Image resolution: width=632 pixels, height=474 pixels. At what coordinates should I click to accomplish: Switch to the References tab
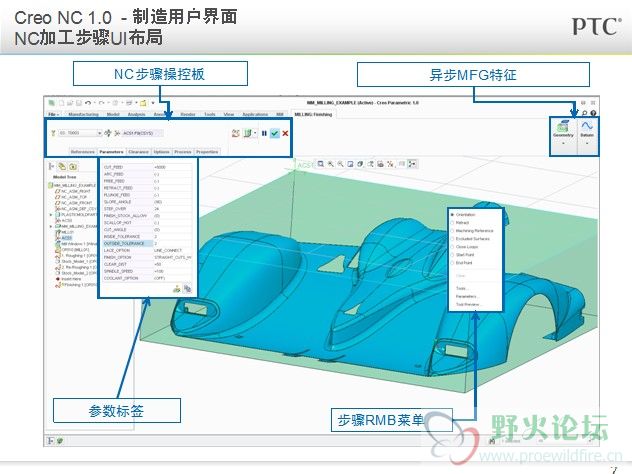(82, 152)
